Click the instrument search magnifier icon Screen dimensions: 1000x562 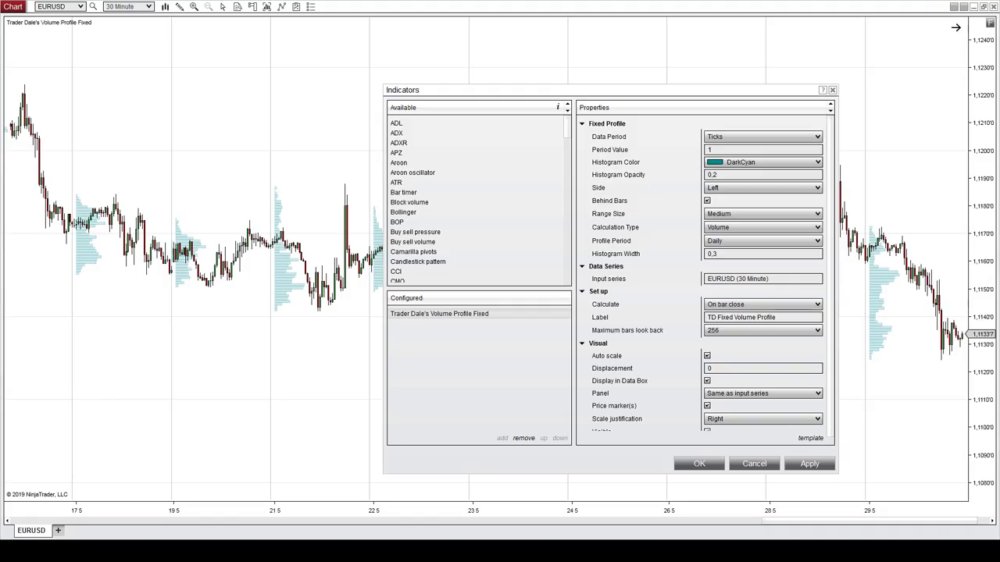point(93,6)
